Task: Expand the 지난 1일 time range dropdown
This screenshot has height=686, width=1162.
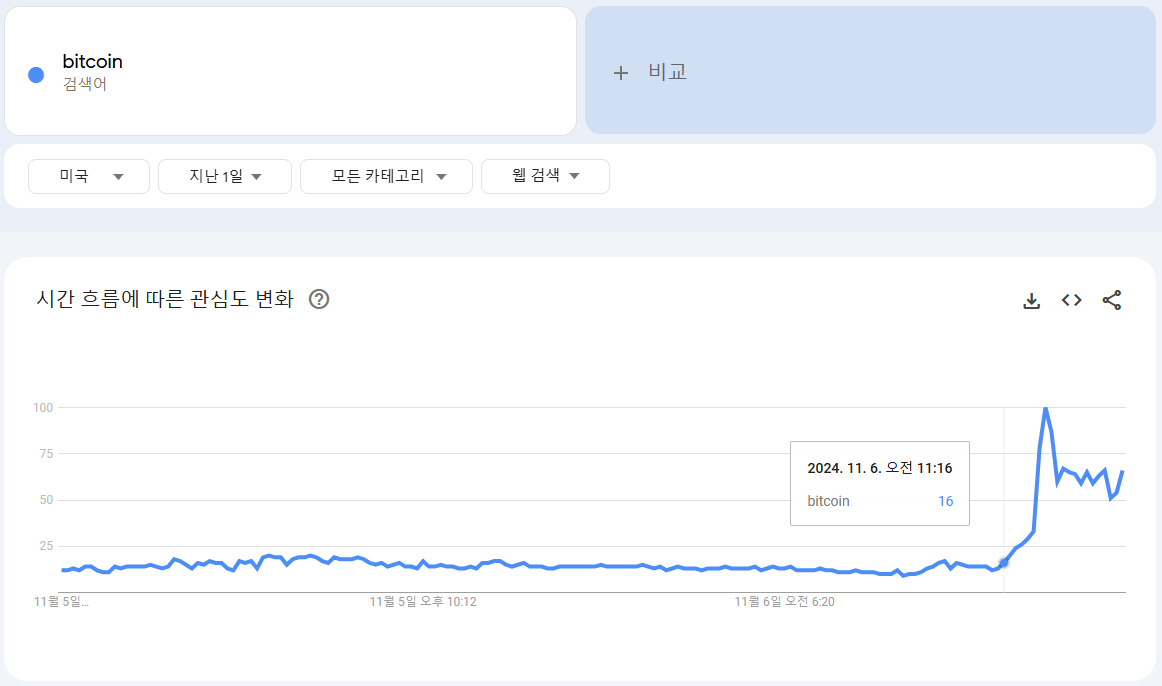Action: 225,176
